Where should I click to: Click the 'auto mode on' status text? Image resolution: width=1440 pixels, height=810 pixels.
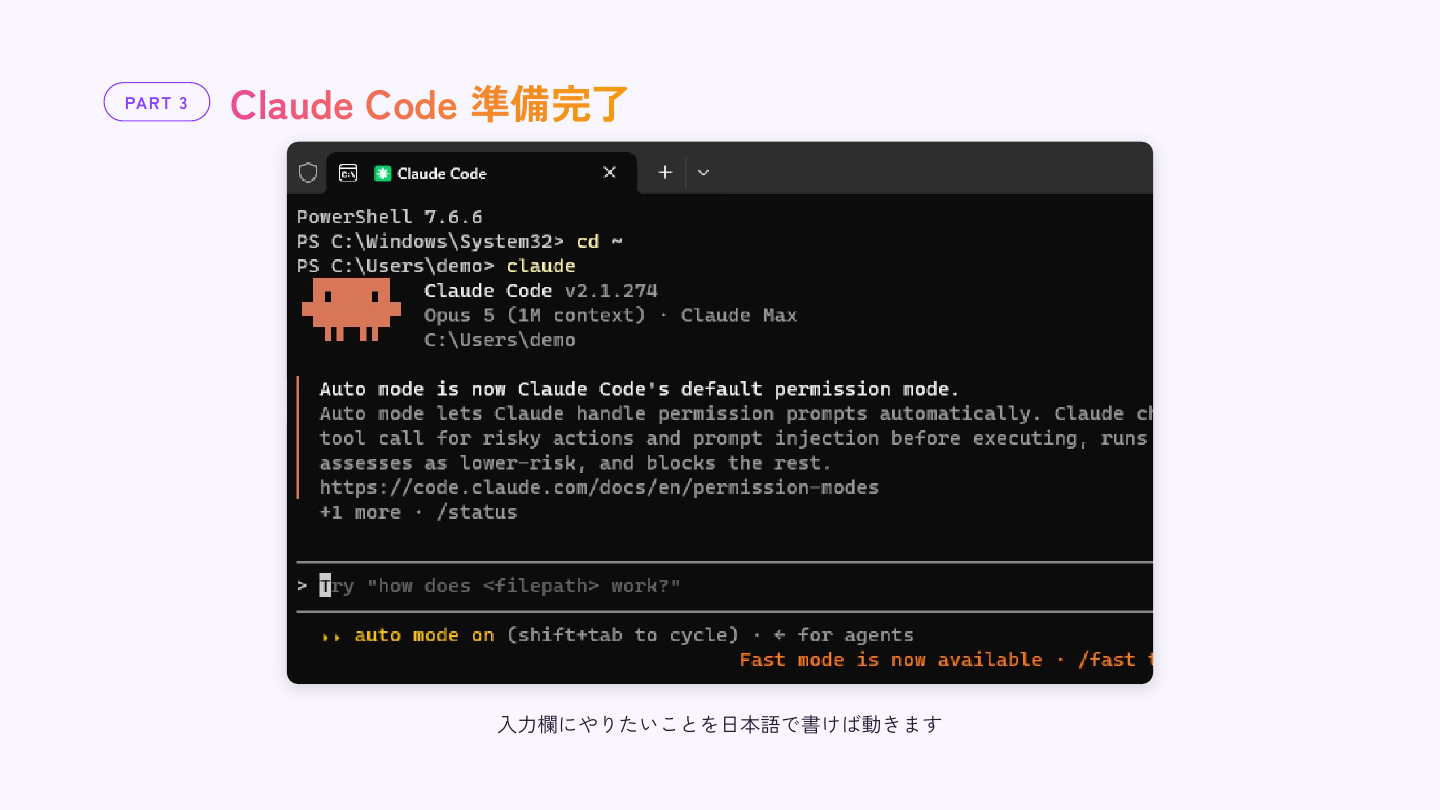point(424,635)
